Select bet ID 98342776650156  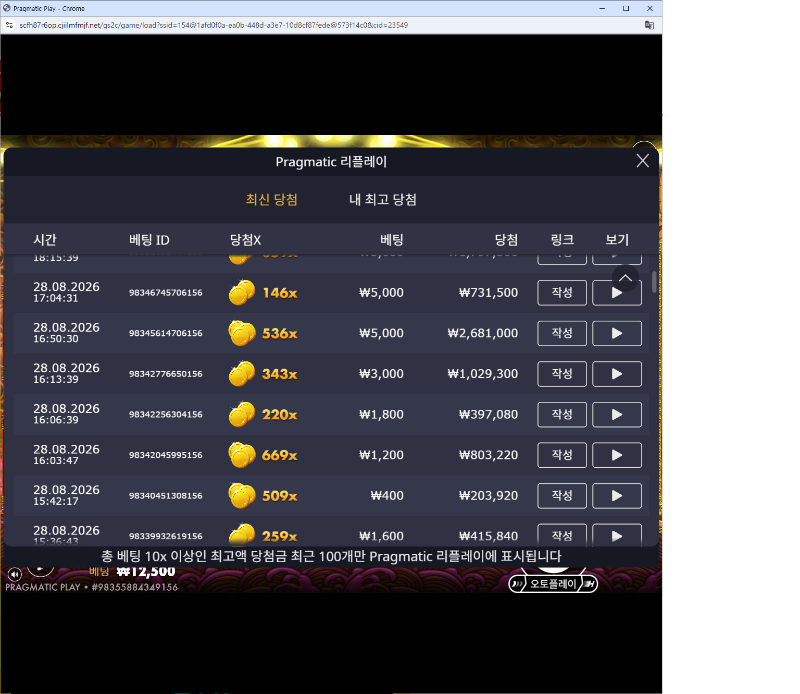166,374
